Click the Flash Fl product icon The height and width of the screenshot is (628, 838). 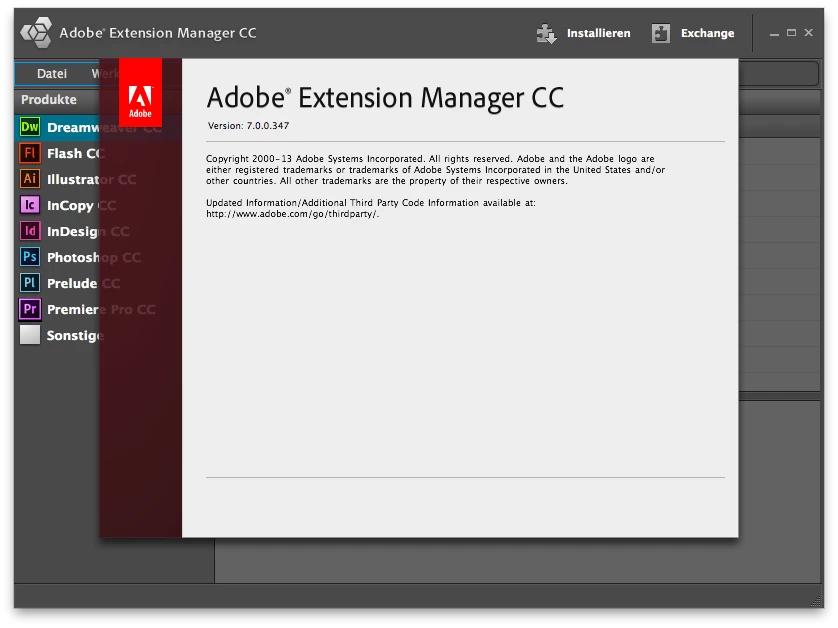(x=30, y=153)
